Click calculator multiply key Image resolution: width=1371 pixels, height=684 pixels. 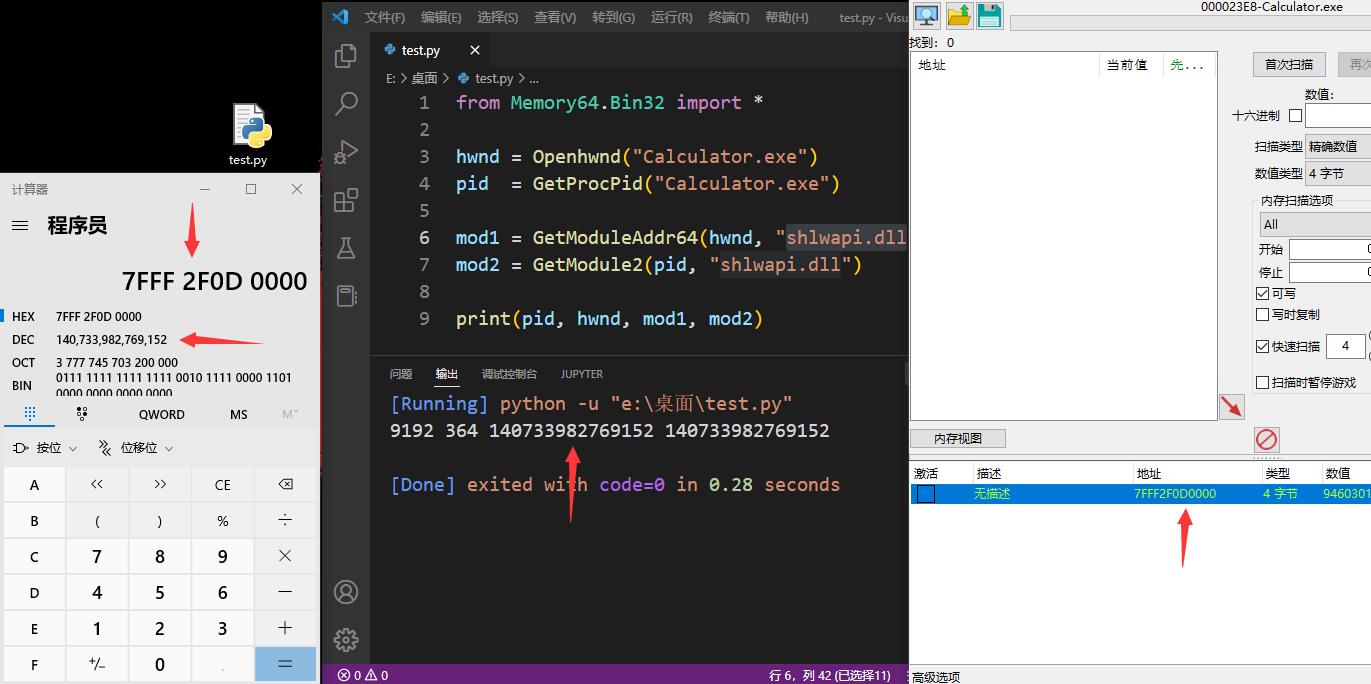[x=285, y=556]
